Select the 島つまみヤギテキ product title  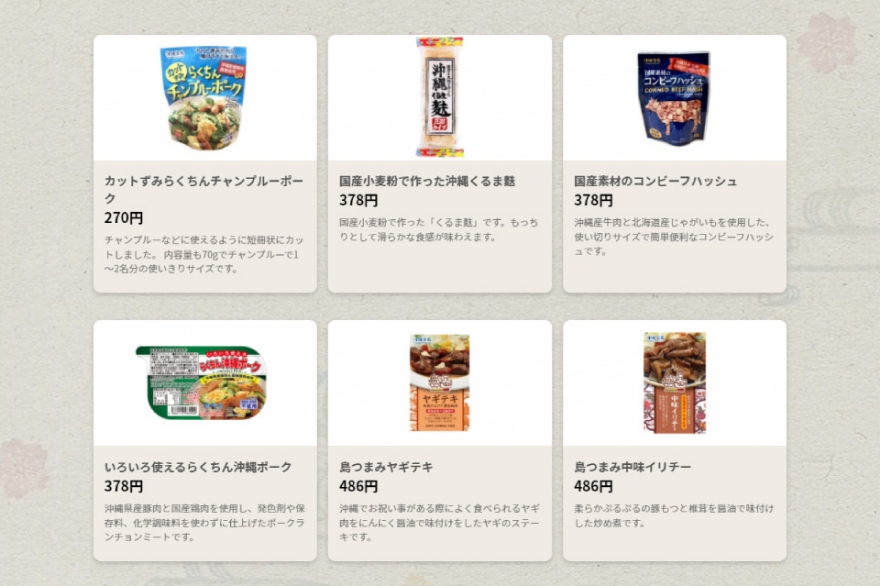(386, 466)
